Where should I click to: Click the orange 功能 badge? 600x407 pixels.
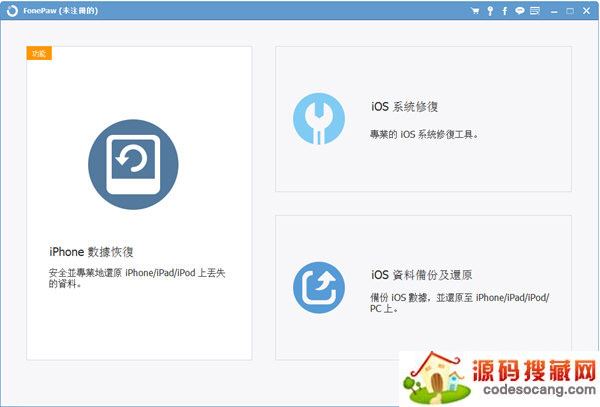[39, 53]
